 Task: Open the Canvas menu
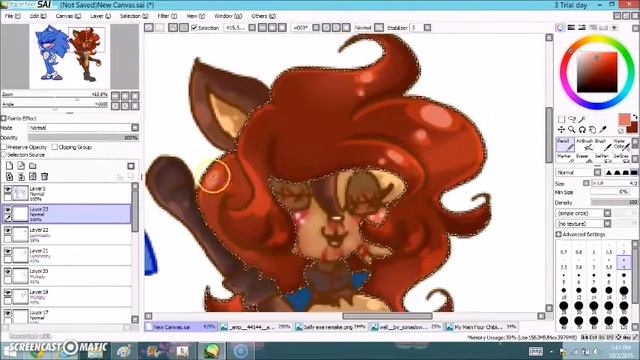68,16
